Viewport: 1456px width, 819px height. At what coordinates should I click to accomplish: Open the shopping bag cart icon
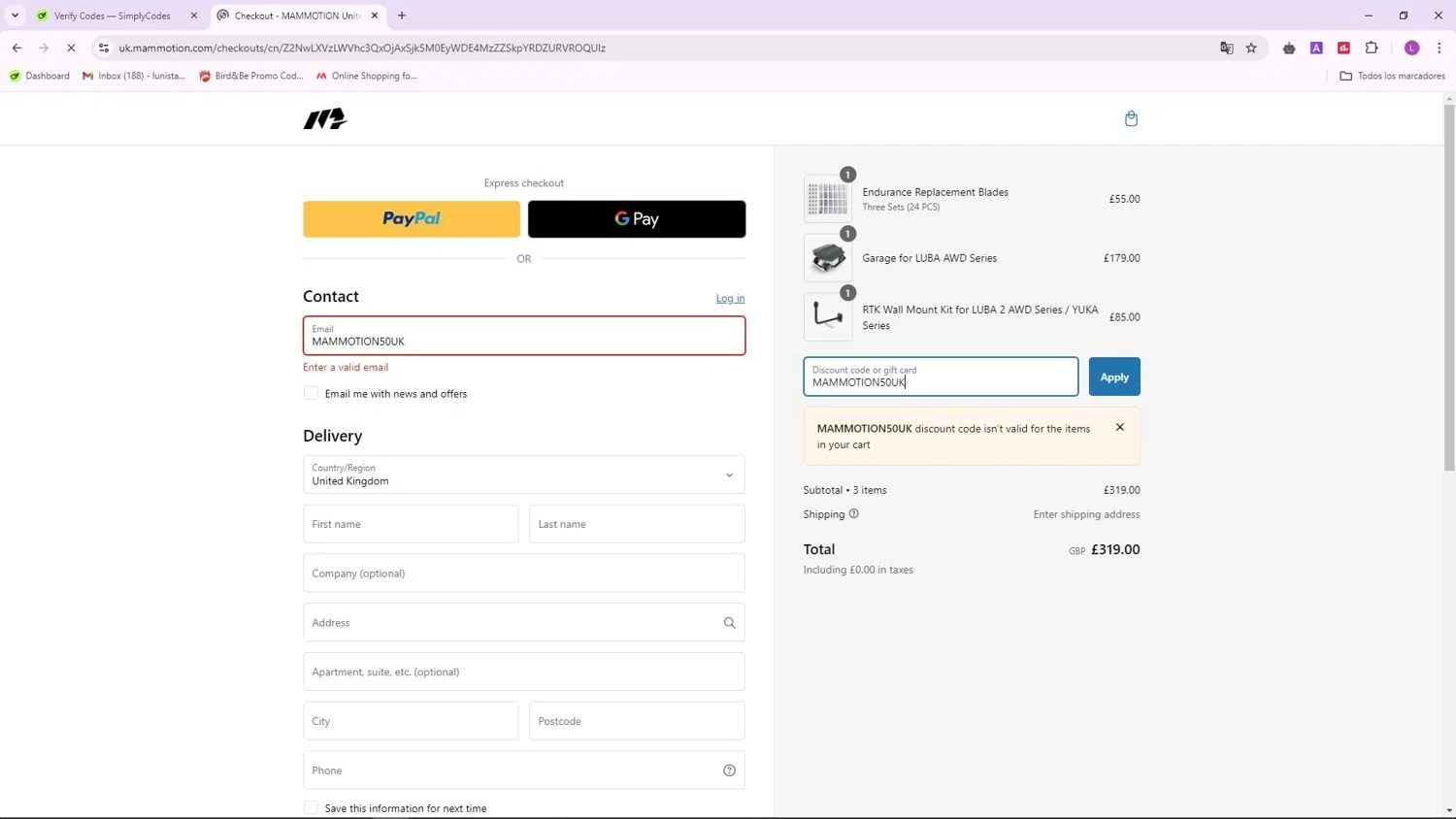1131,118
